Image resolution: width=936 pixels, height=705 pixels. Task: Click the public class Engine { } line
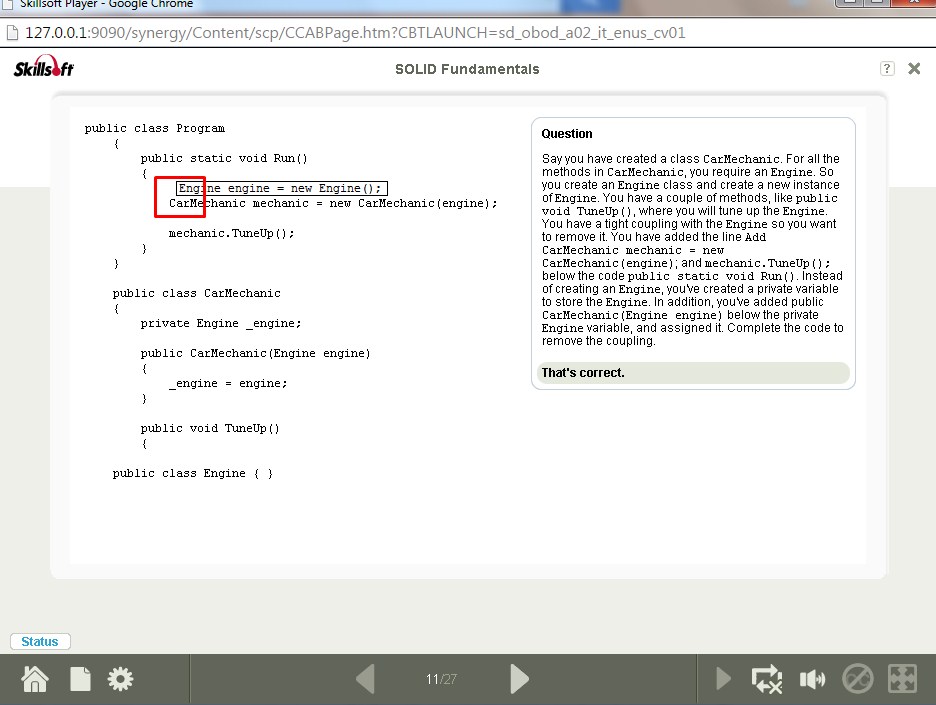(x=193, y=473)
